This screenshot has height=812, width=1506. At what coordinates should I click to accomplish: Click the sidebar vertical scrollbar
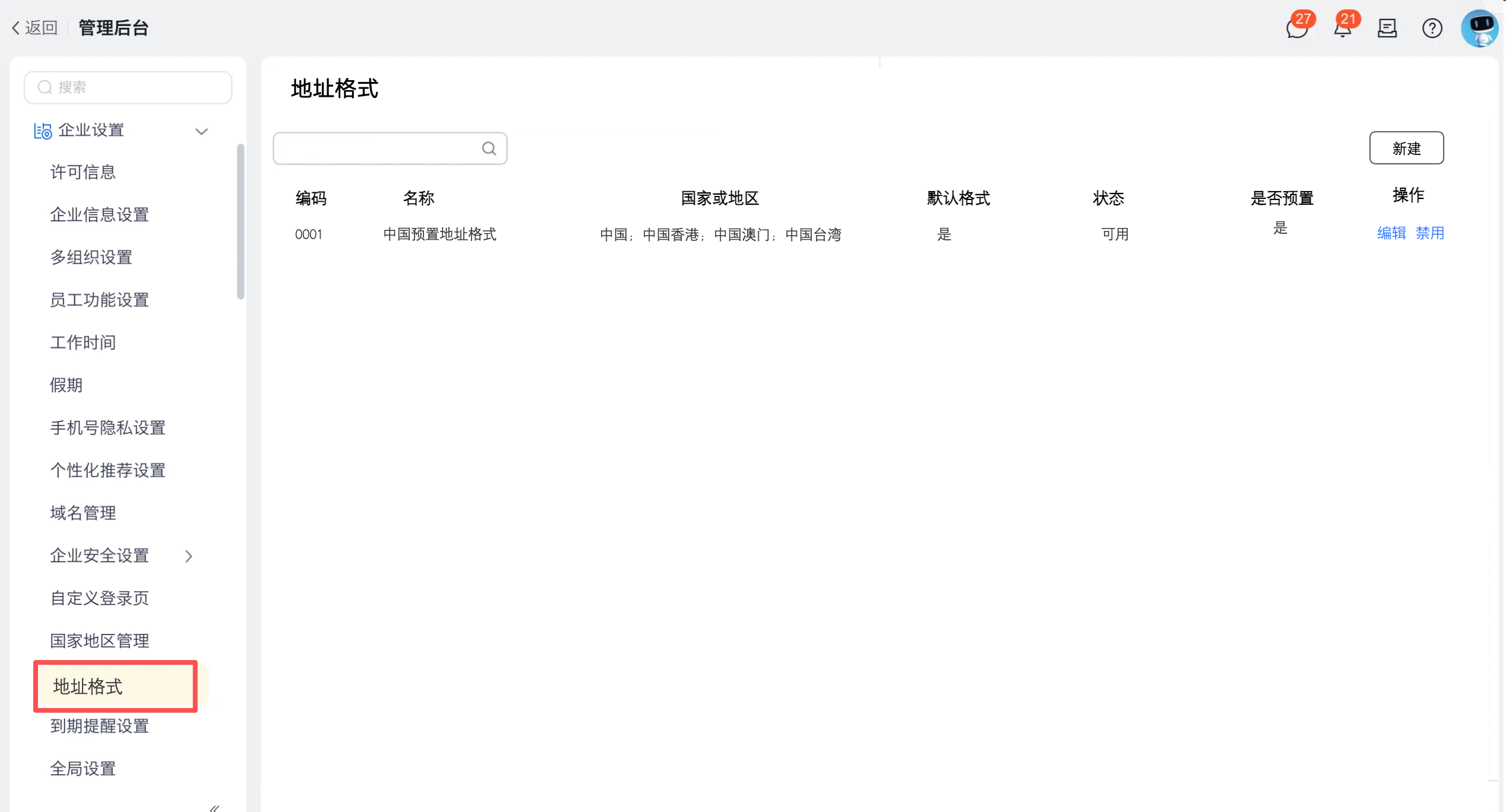241,221
